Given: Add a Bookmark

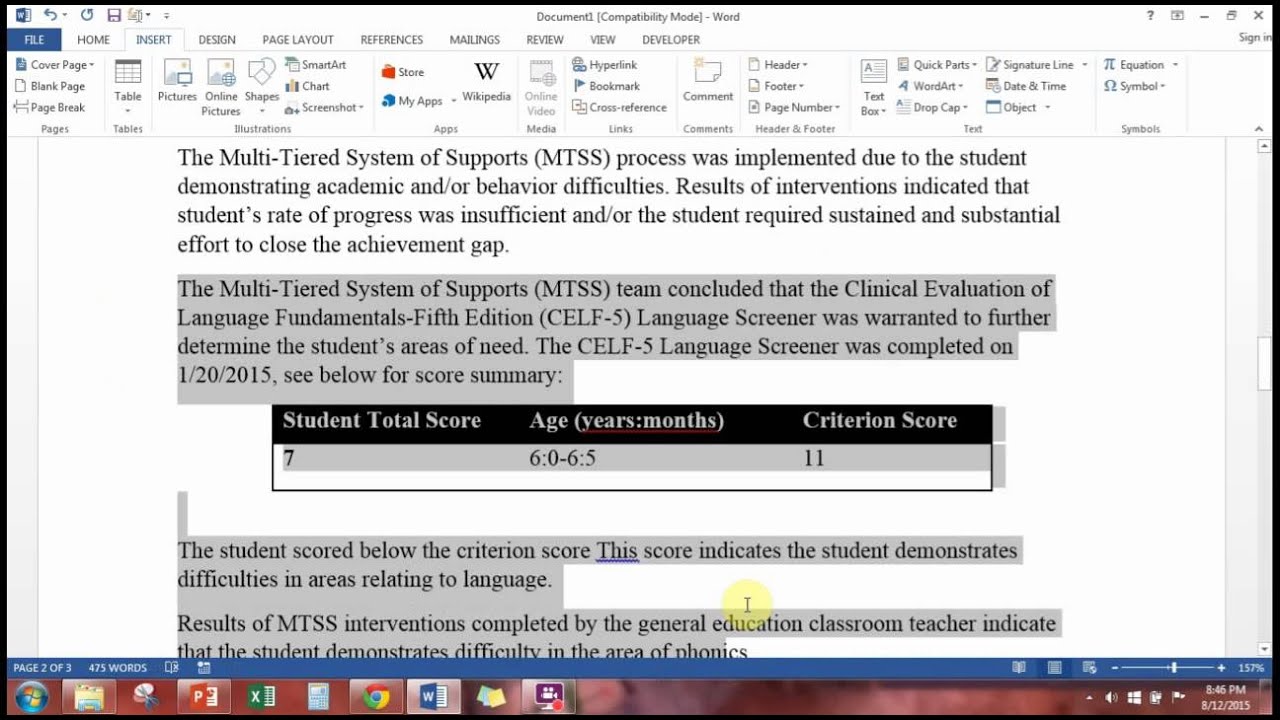Looking at the screenshot, I should [606, 86].
